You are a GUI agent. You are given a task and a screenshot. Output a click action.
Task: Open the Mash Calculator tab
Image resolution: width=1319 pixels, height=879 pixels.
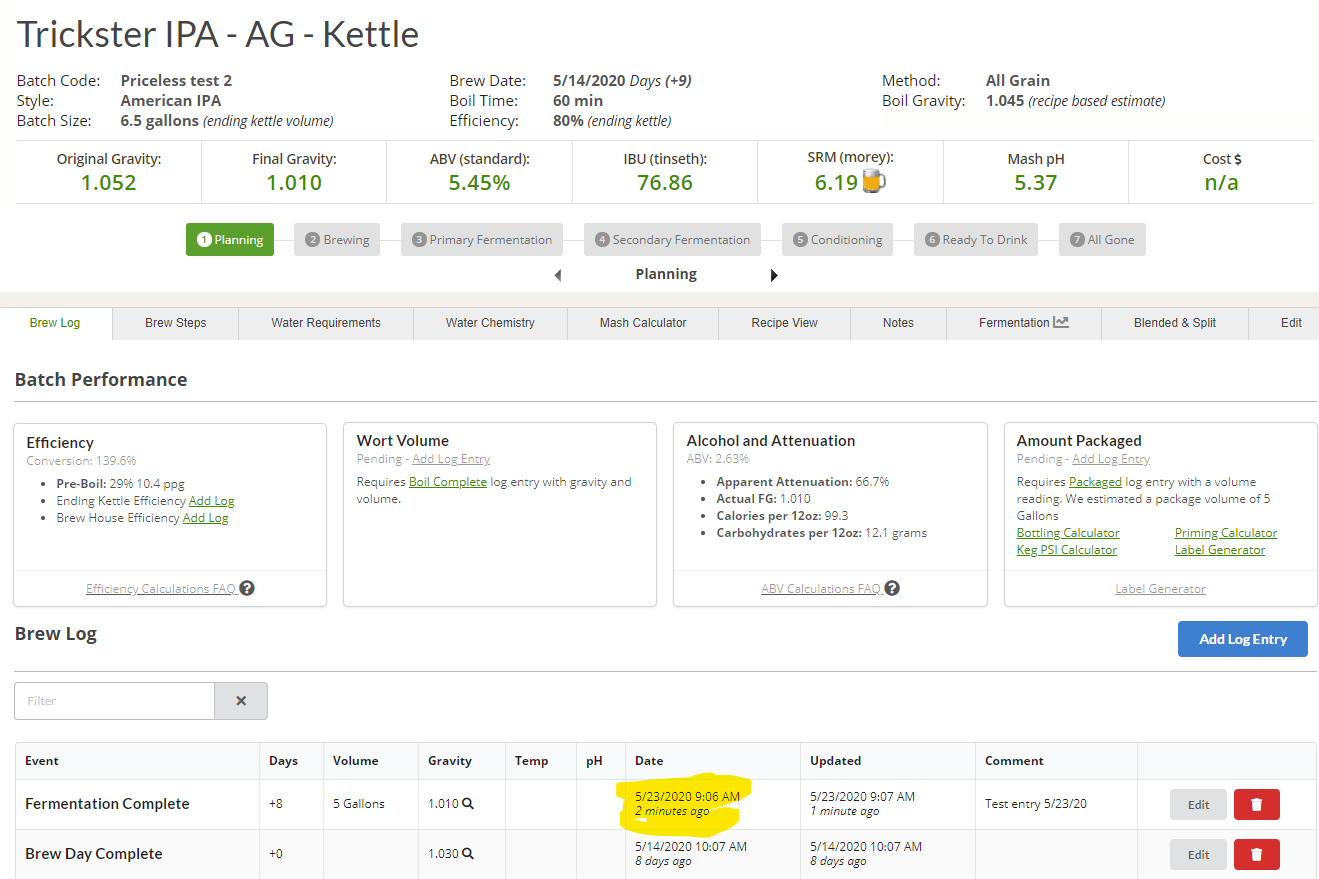click(643, 323)
